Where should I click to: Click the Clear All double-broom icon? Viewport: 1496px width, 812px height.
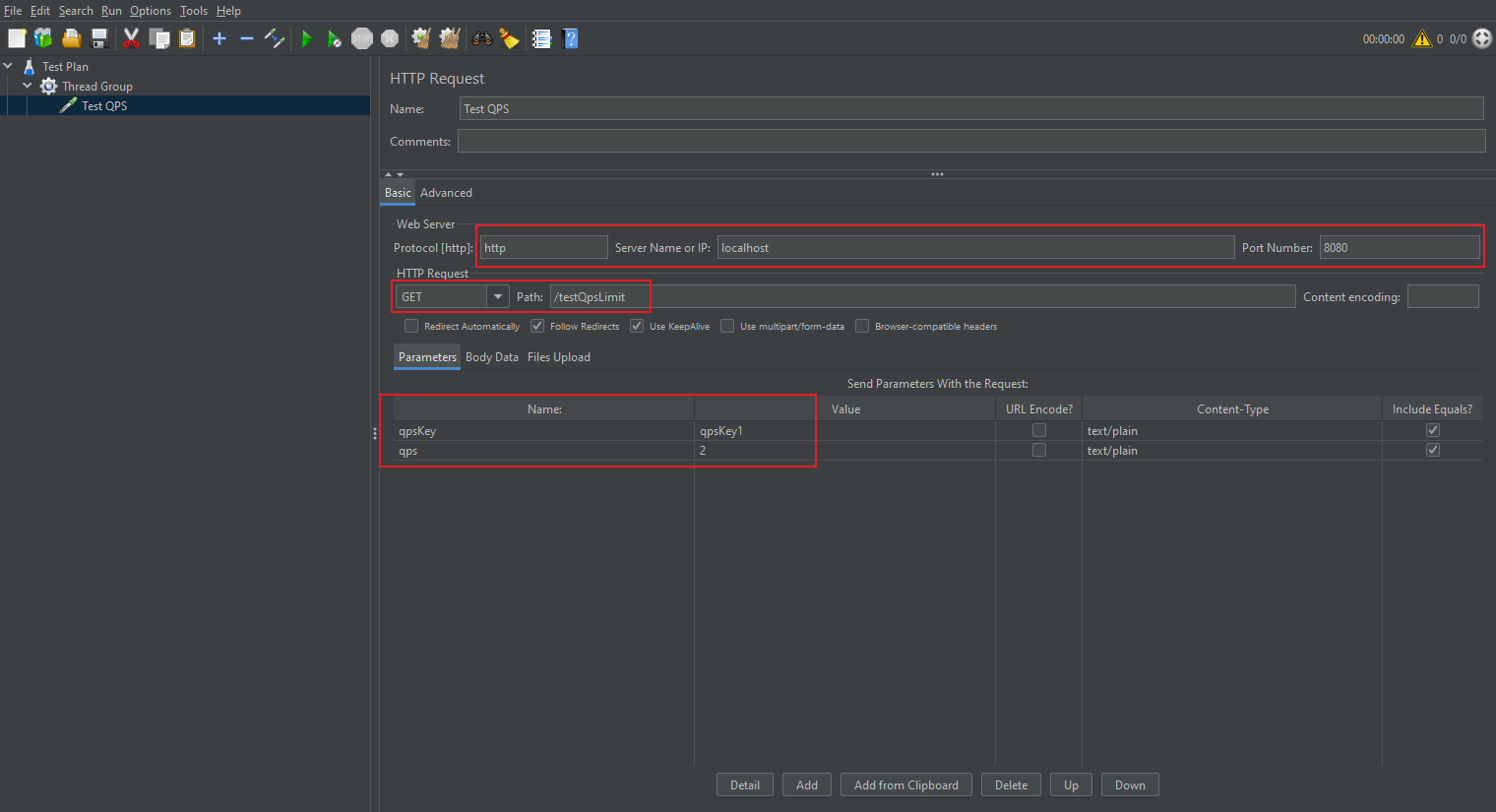[x=450, y=38]
